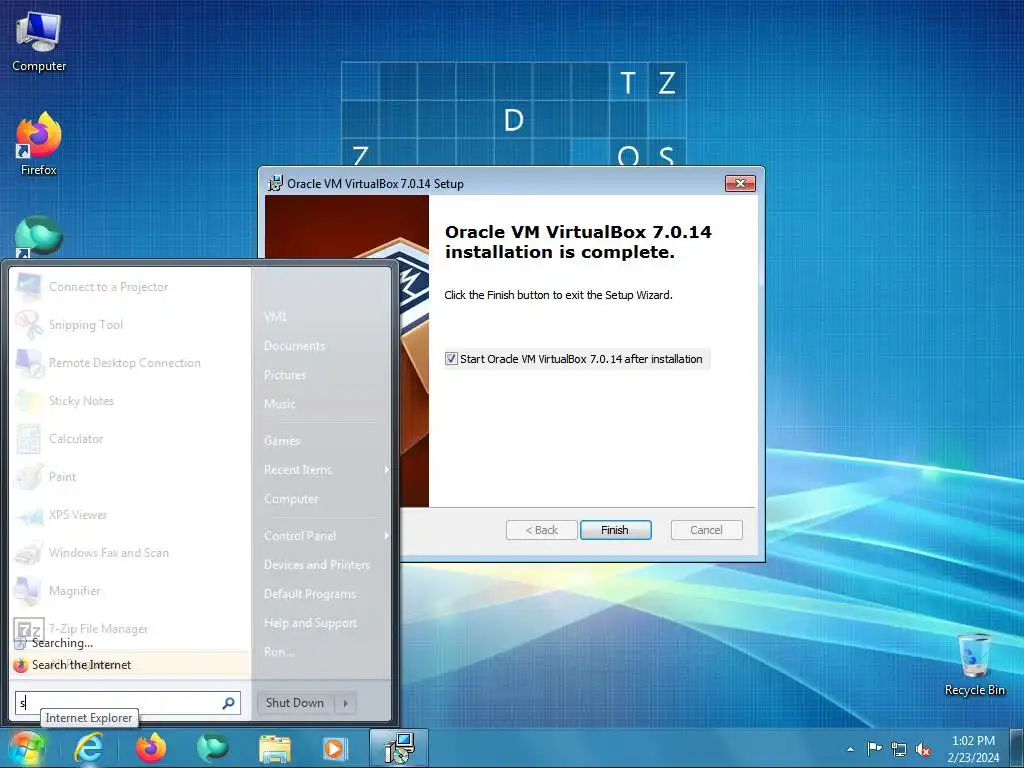Open Music in Start menu
Screen dimensions: 1024x768
(x=280, y=404)
